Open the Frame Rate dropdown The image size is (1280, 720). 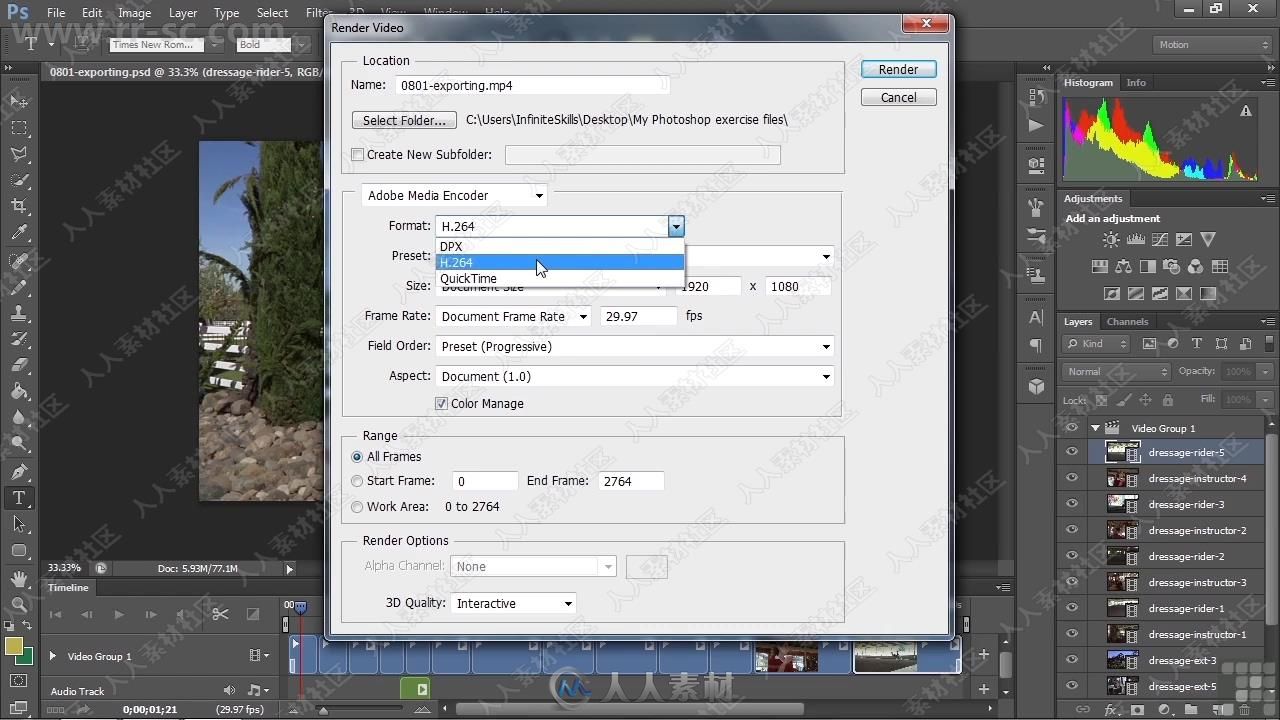pyautogui.click(x=514, y=316)
